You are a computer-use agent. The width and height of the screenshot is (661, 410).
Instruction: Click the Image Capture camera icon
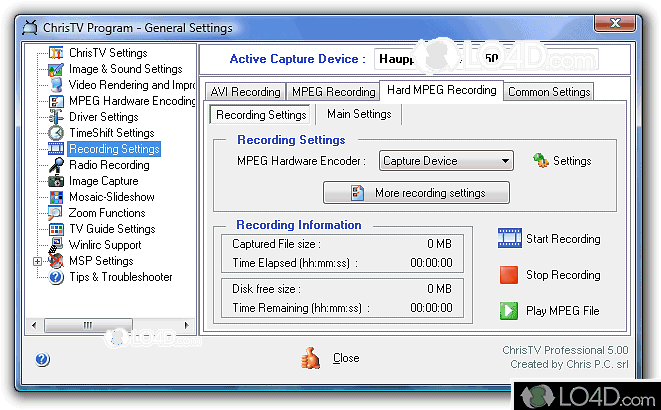pyautogui.click(x=56, y=181)
